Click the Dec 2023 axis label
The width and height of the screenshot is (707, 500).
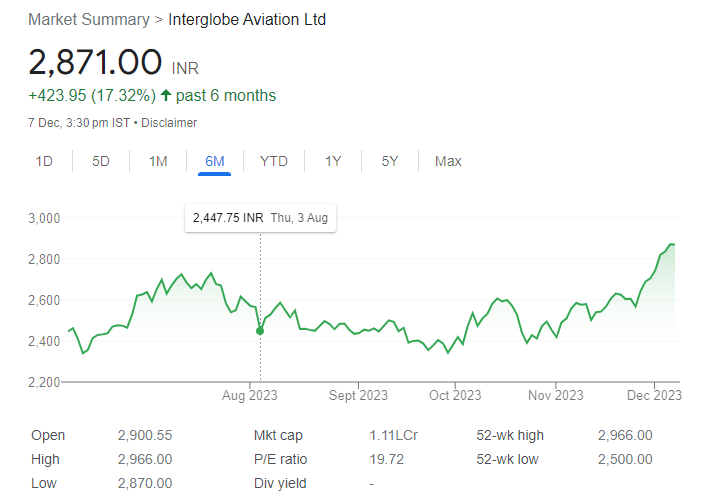654,395
